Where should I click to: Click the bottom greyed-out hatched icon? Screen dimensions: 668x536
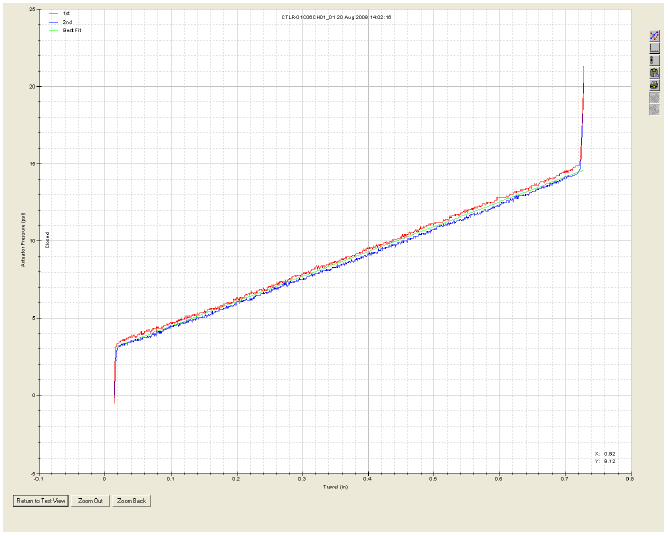pos(654,109)
